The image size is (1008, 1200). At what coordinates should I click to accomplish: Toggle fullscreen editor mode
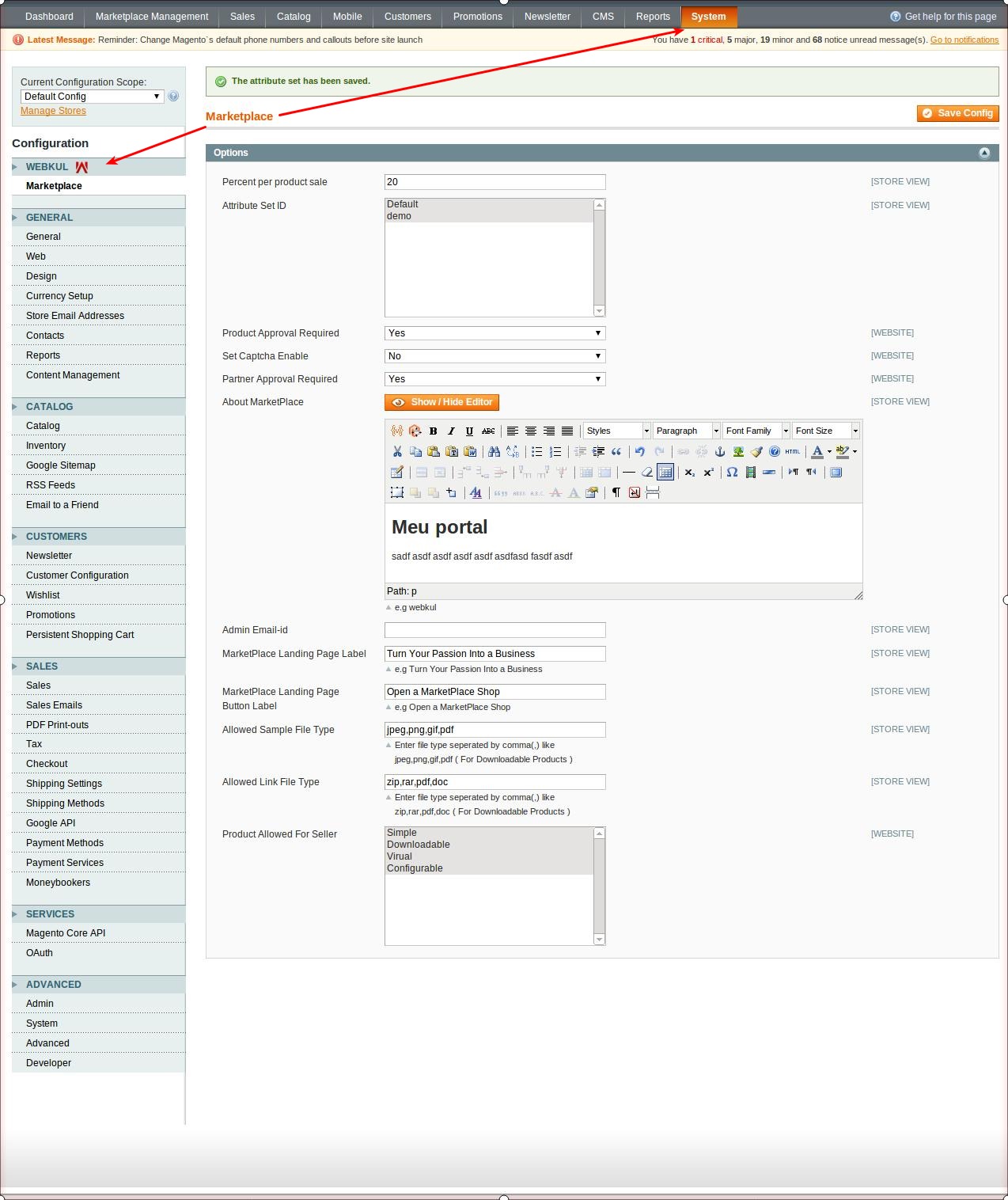(836, 472)
